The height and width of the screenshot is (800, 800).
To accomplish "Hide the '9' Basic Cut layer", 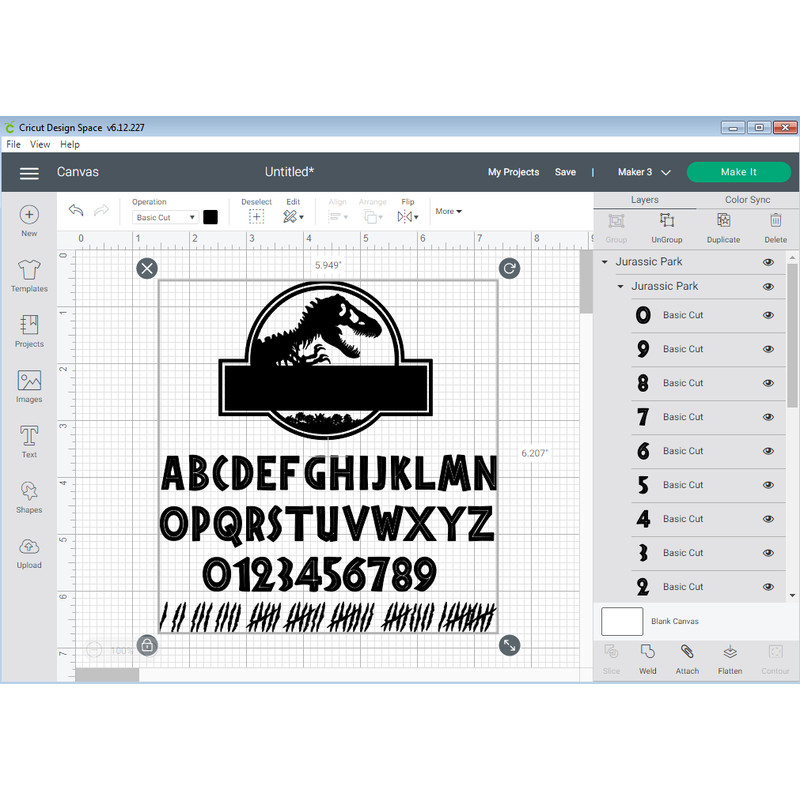I will [768, 349].
